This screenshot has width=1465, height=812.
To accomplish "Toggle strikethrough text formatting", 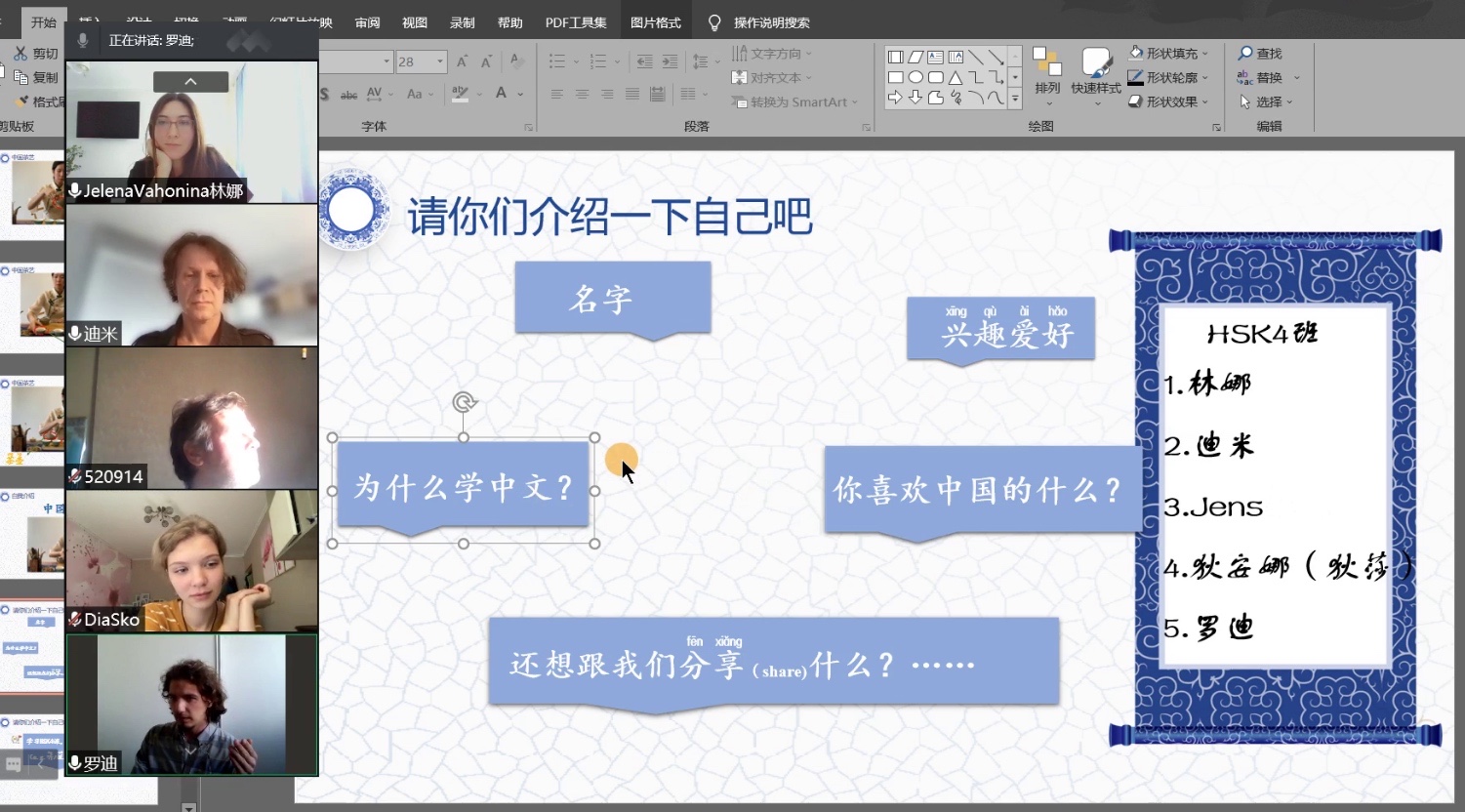I will 348,95.
